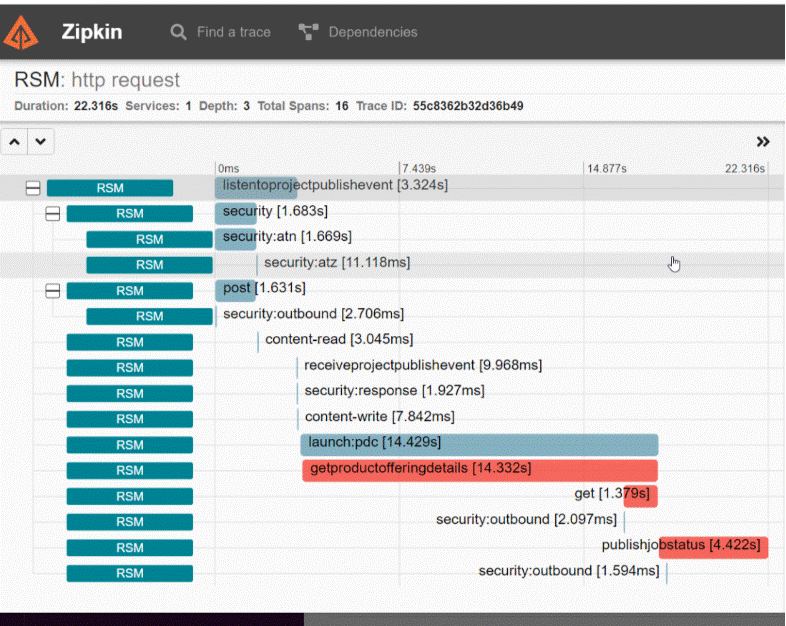Select the red get [1.379s] span

(x=641, y=496)
